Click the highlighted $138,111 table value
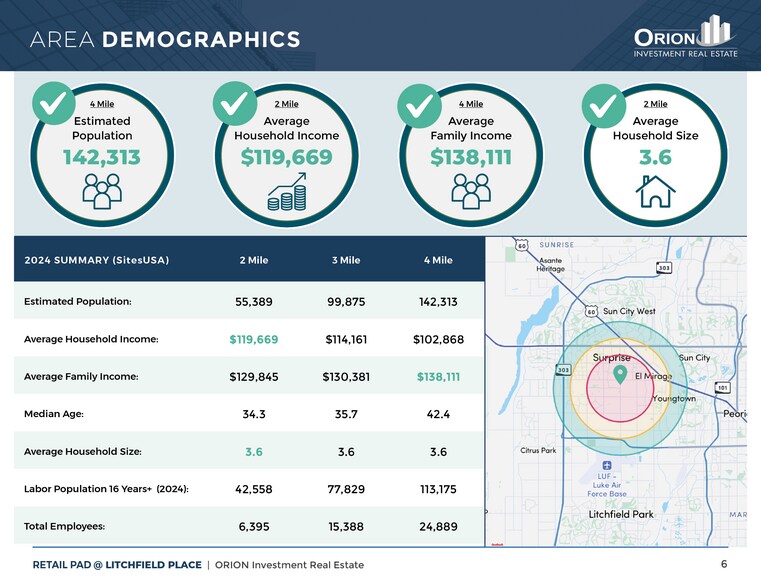 pyautogui.click(x=438, y=376)
